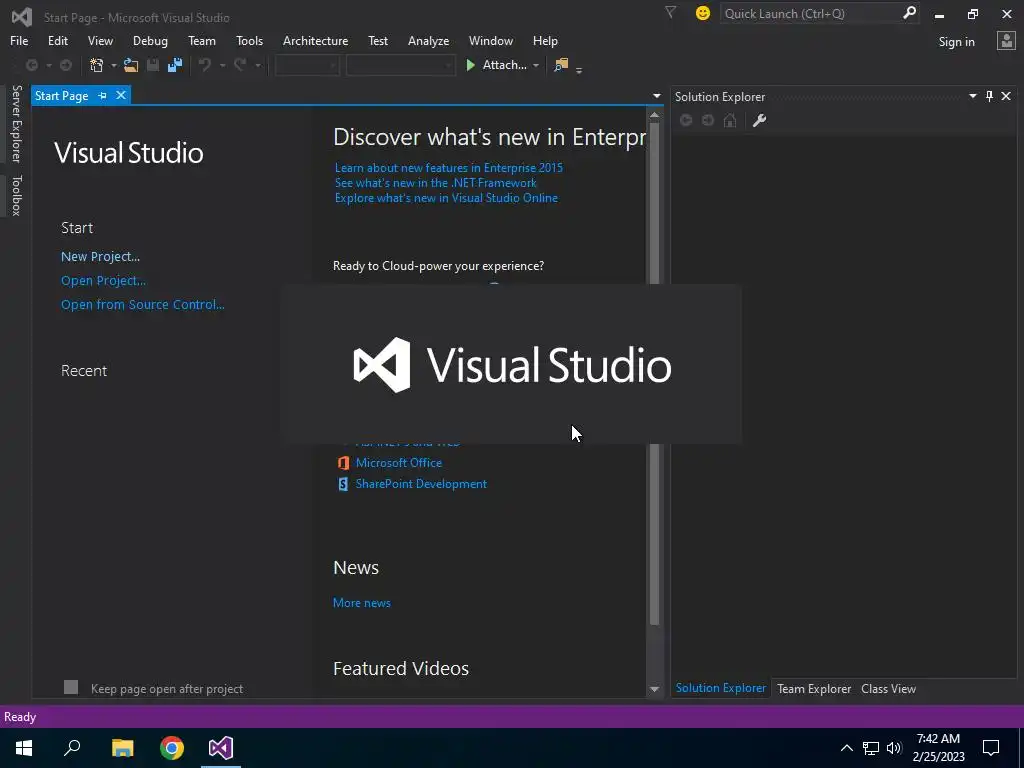
Task: Open the document tabs list dropdown
Action: (656, 96)
